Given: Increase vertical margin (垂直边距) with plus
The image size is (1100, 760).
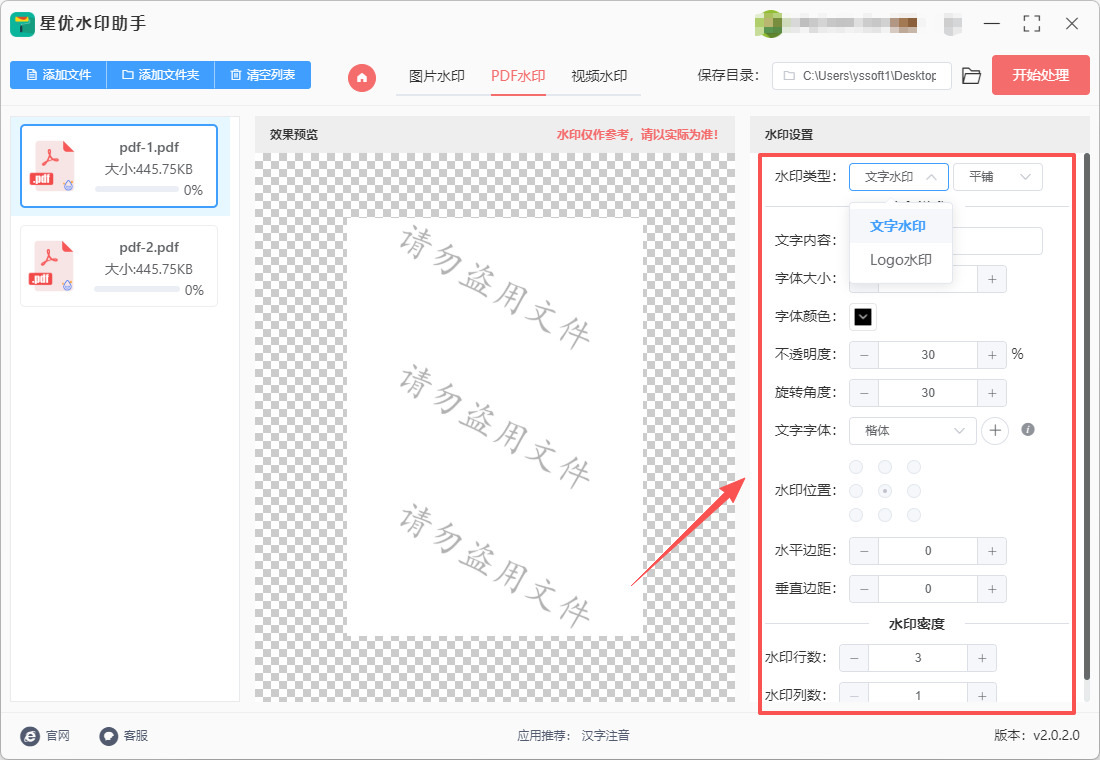Looking at the screenshot, I should click(992, 589).
